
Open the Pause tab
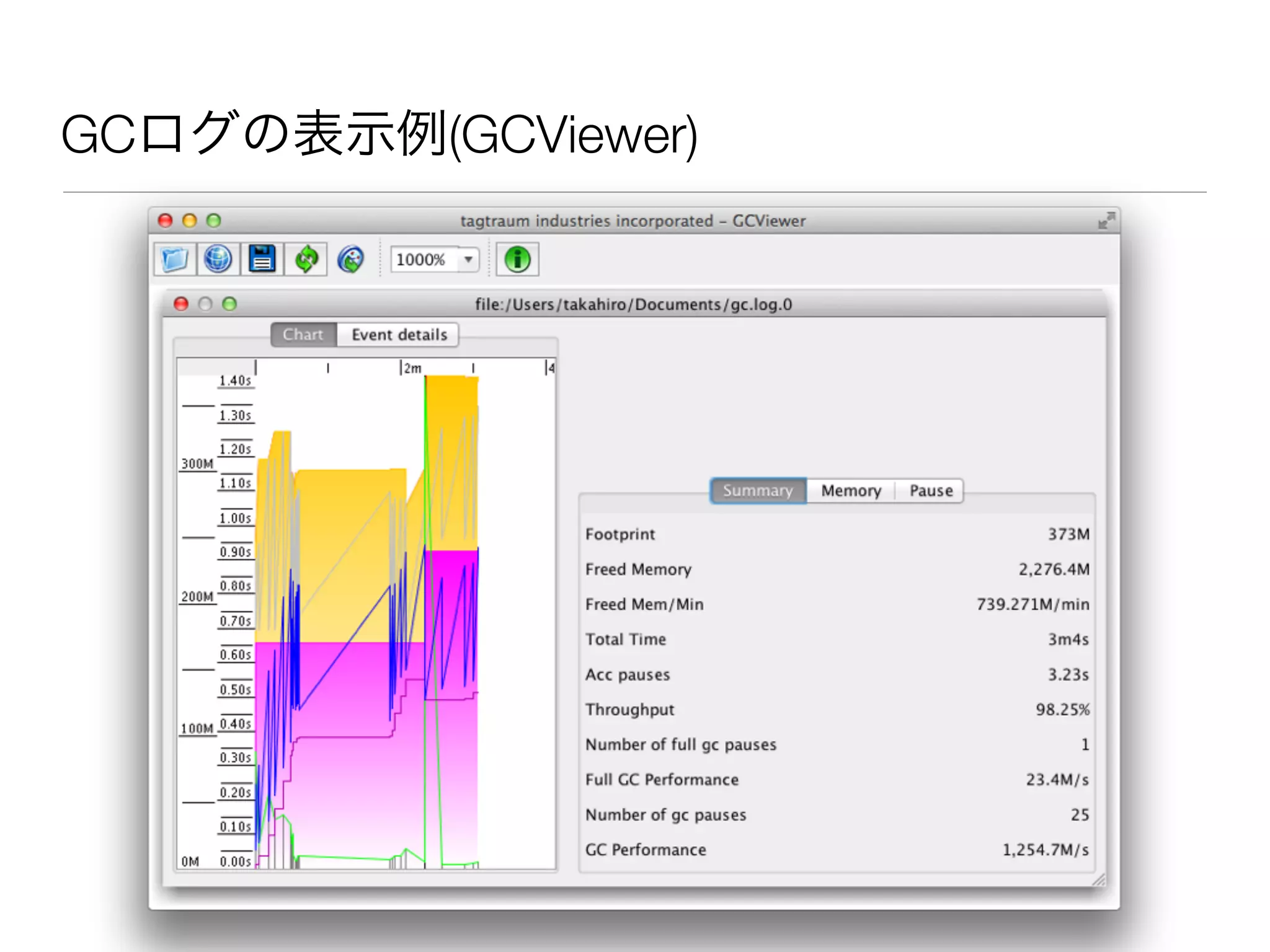point(930,491)
